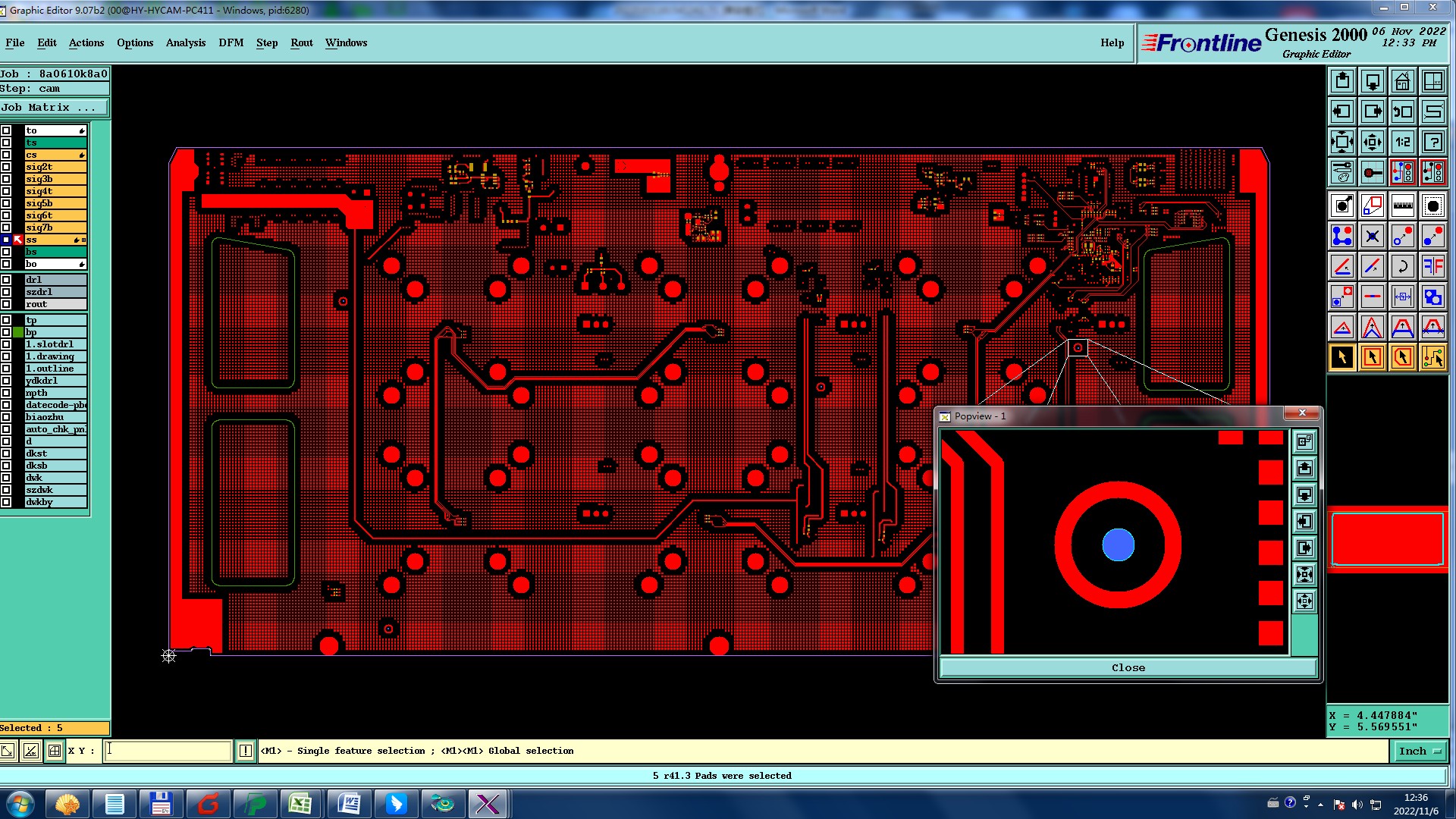Select the black single-arrow selection tool
1456x819 pixels.
click(x=1342, y=357)
